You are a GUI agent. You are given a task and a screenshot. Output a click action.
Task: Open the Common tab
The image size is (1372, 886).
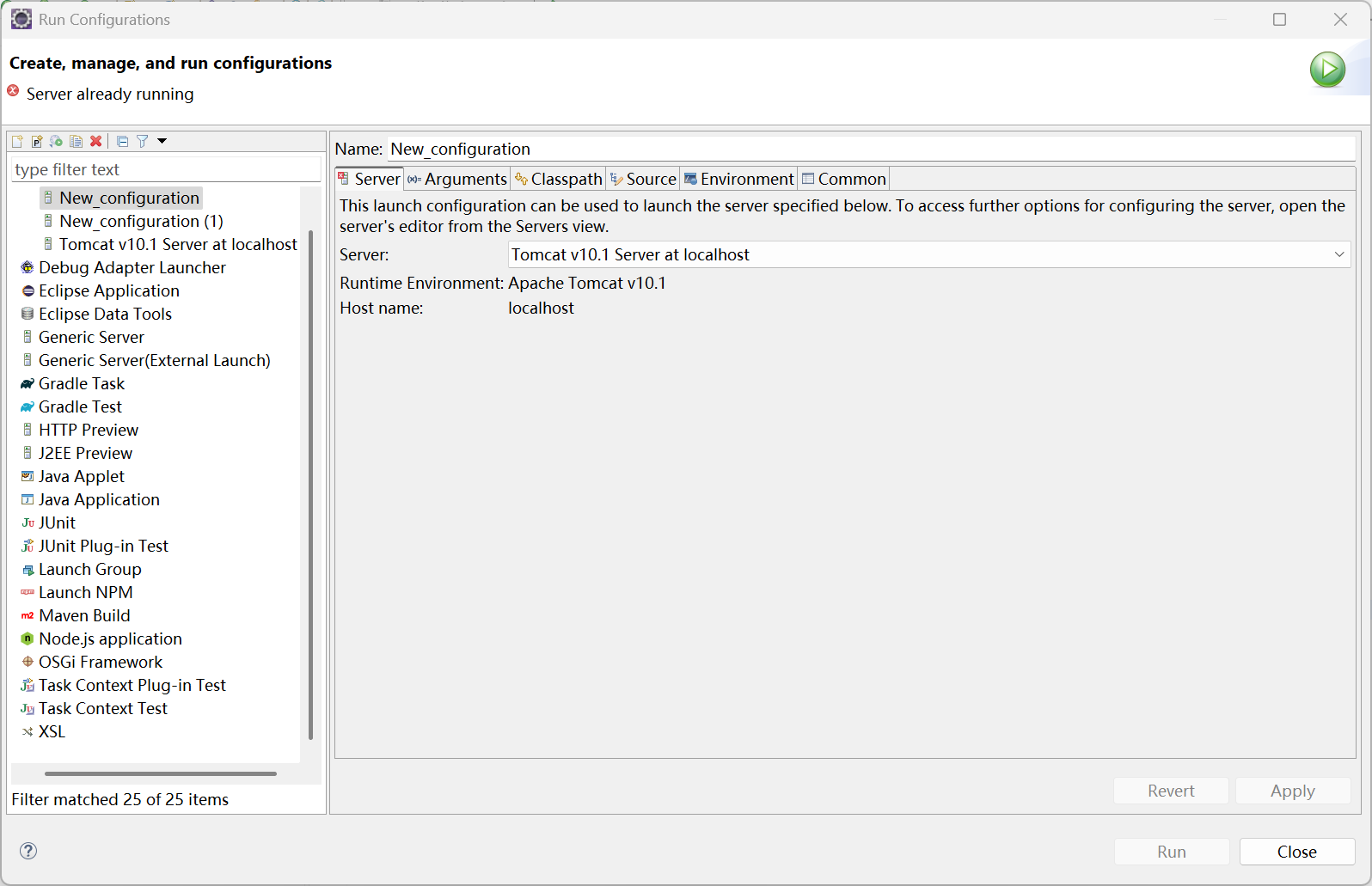pyautogui.click(x=844, y=179)
